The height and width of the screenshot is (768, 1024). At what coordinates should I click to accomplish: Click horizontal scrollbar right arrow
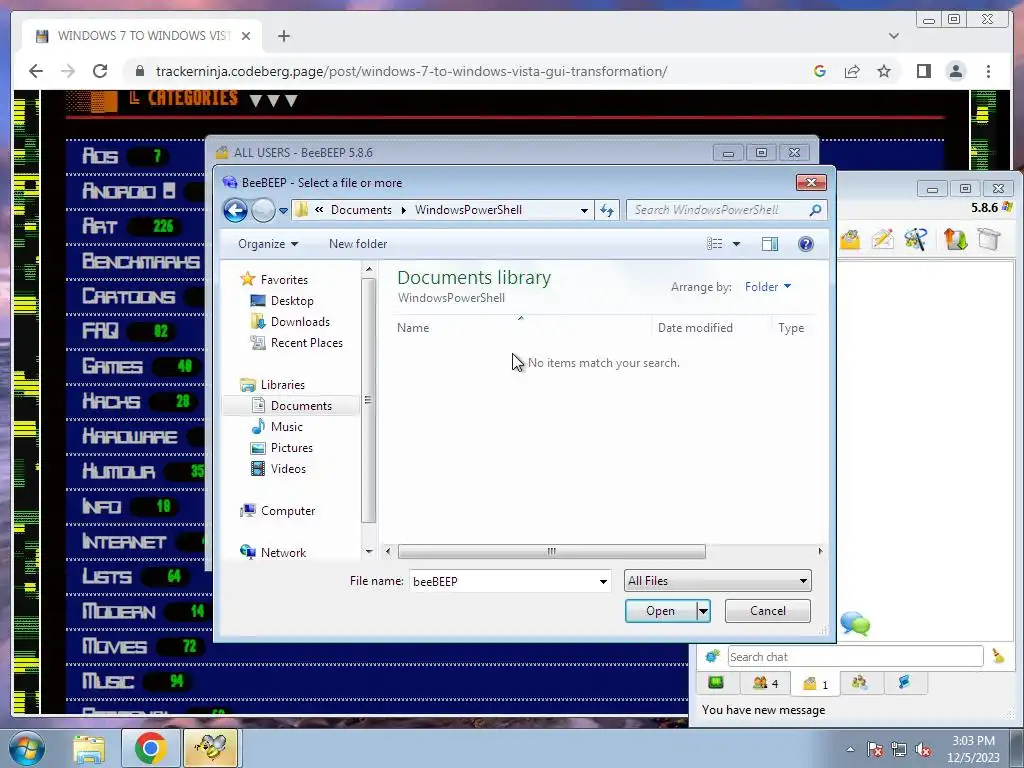point(820,552)
